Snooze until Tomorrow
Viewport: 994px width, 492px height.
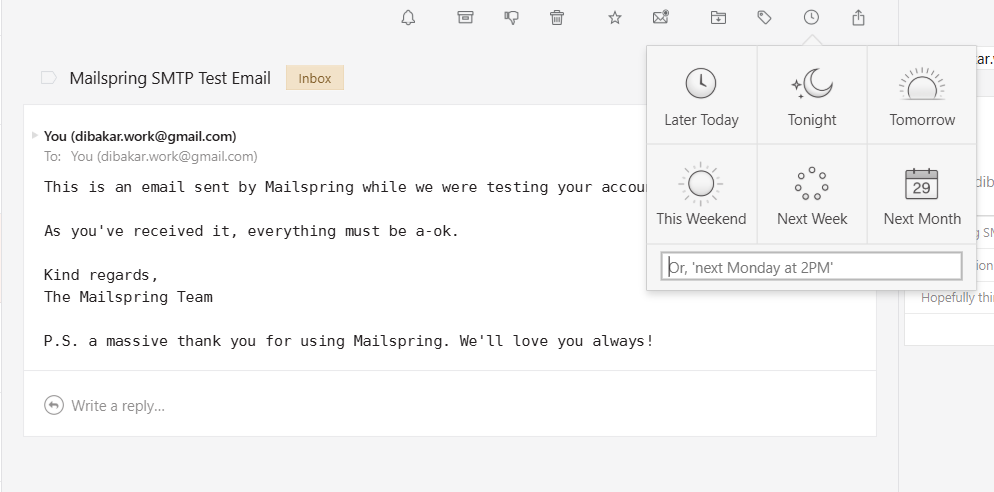point(922,95)
